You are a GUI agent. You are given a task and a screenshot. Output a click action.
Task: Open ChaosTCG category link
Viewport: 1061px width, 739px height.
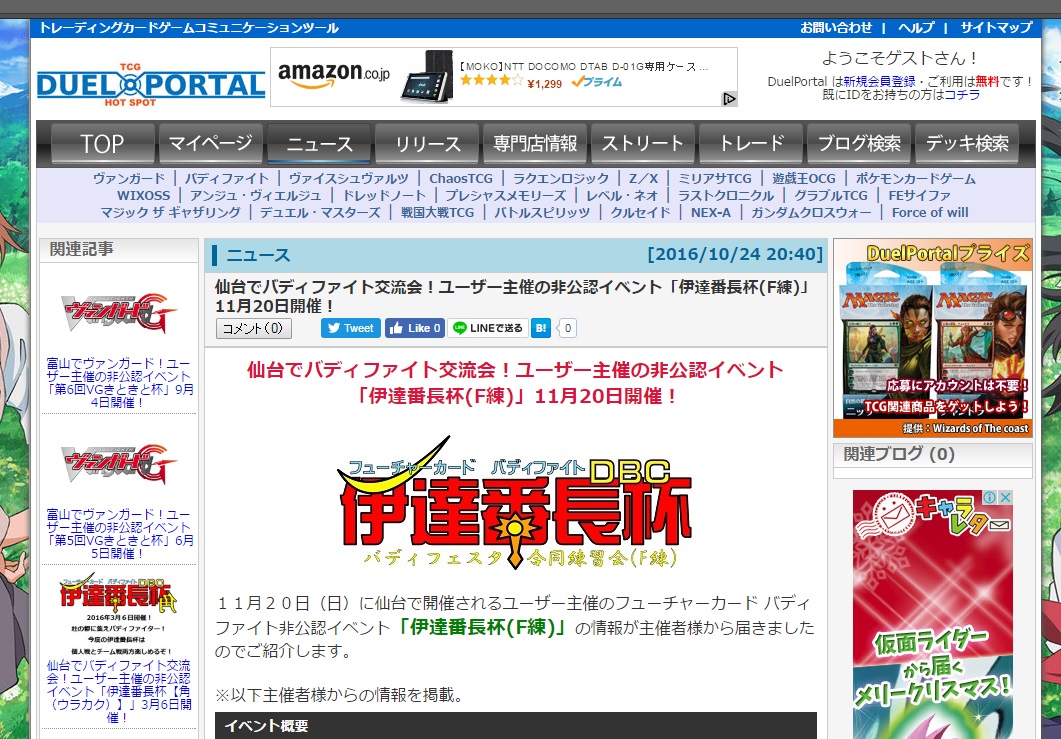tap(461, 179)
